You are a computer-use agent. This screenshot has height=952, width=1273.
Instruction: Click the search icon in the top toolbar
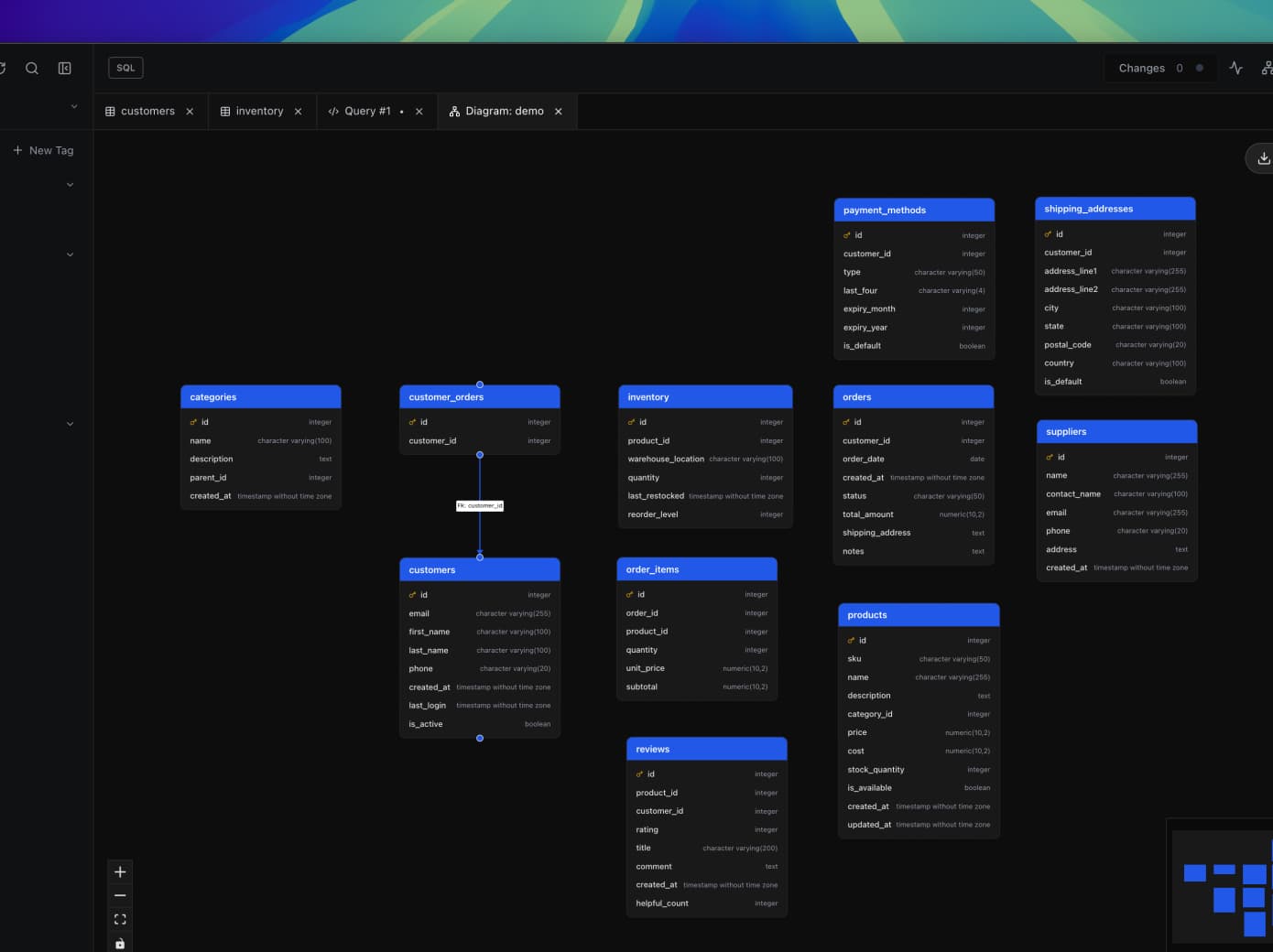[32, 68]
